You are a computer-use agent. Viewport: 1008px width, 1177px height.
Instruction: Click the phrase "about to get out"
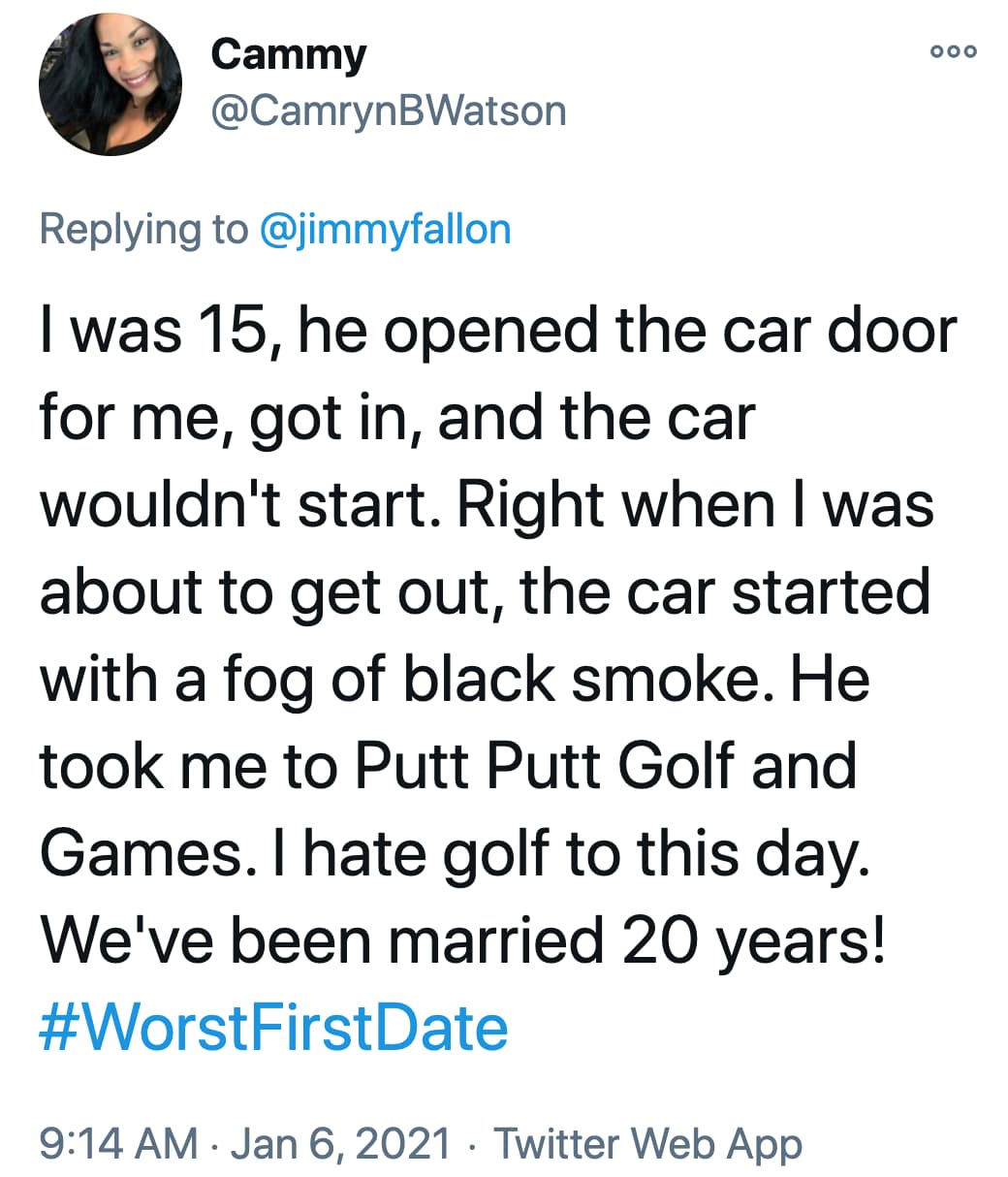[x=267, y=592]
